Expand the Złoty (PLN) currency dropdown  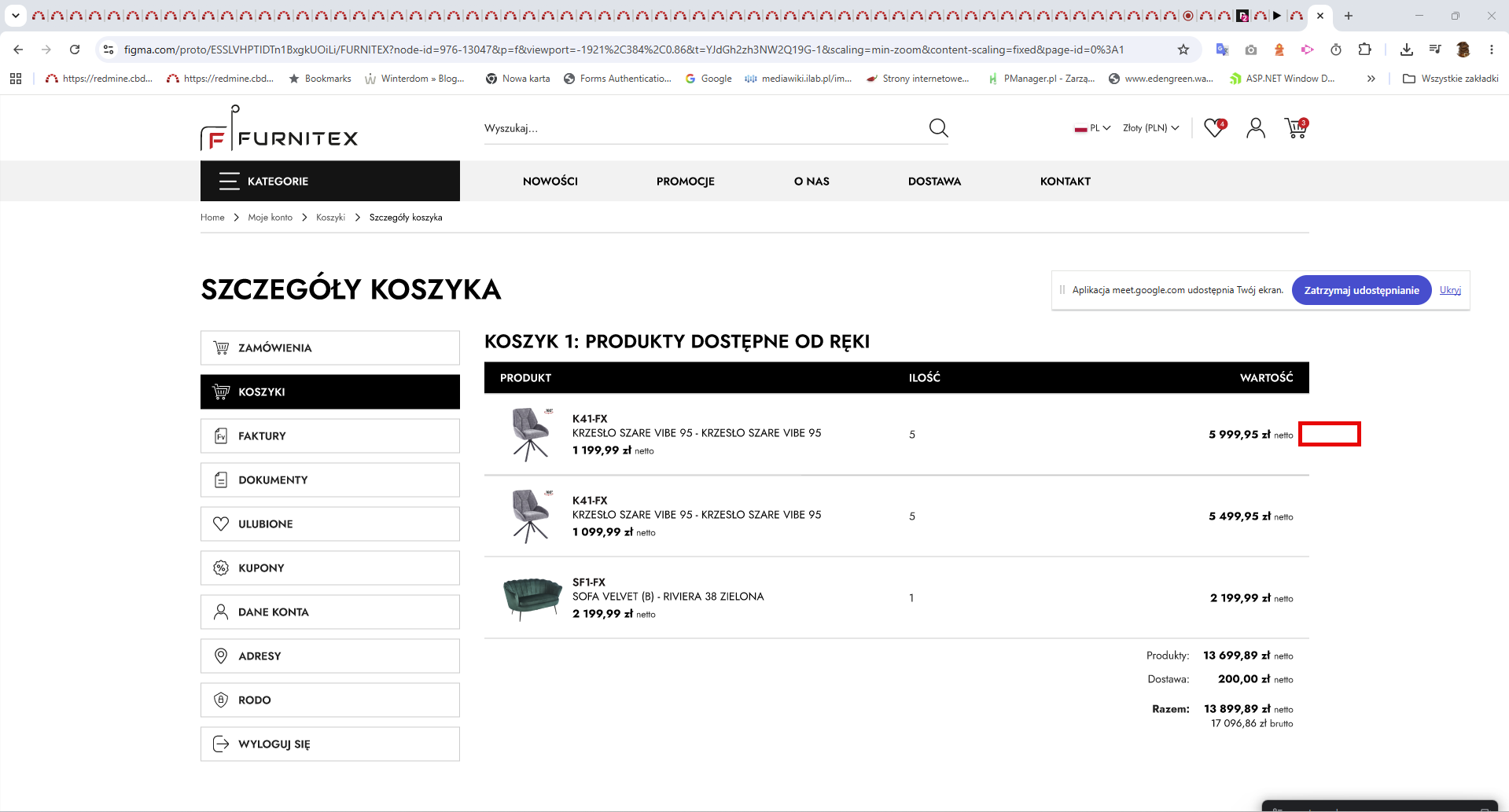point(1151,128)
